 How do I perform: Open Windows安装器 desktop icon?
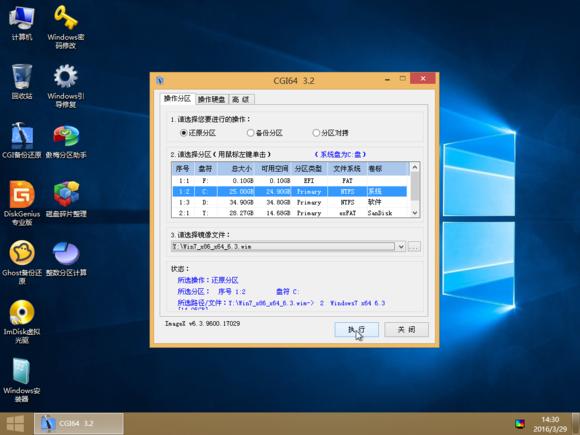pos(22,380)
